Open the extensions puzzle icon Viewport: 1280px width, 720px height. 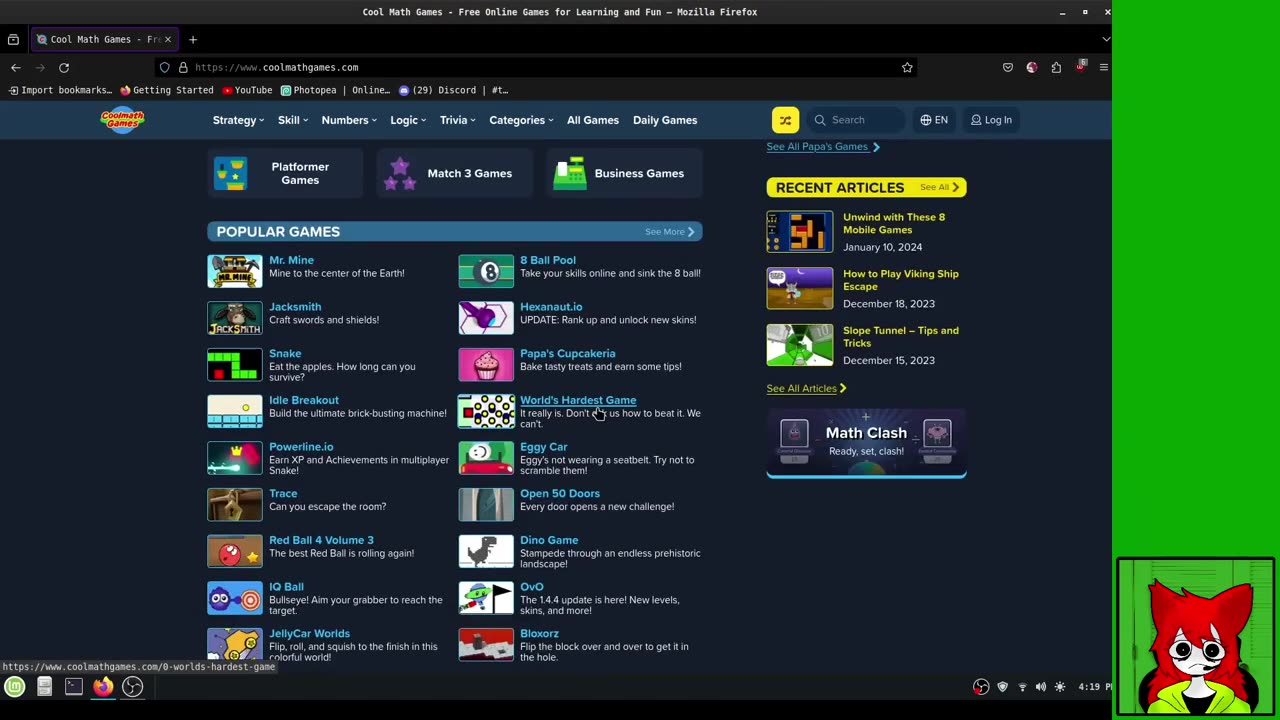pos(1056,67)
